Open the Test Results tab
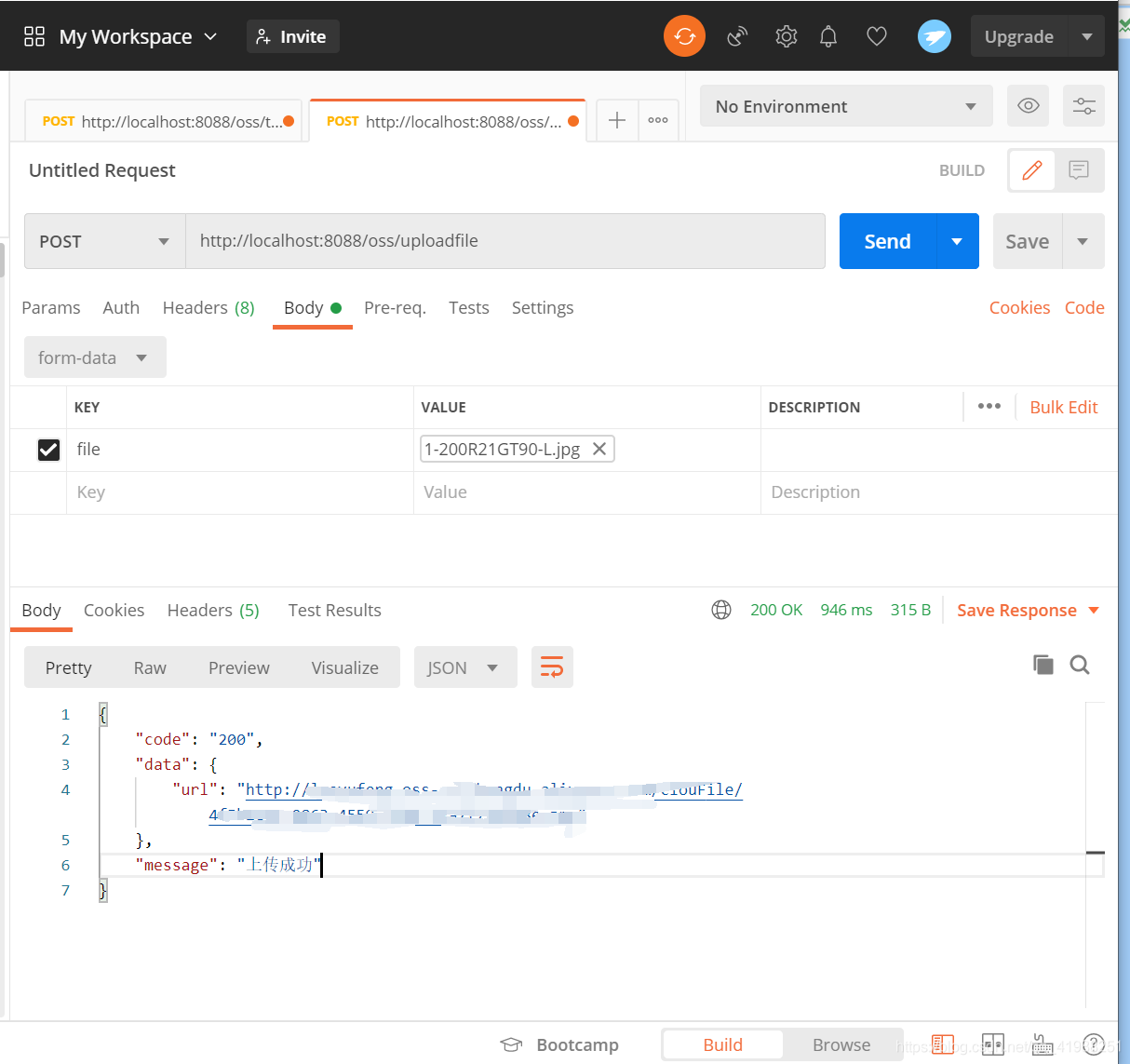The image size is (1130, 1064). [334, 610]
